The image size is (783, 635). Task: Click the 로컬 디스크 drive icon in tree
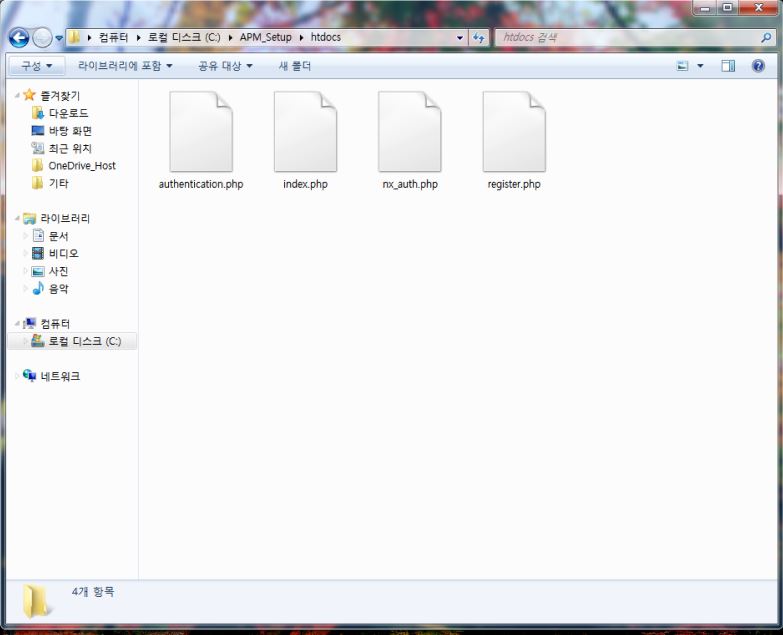[38, 341]
